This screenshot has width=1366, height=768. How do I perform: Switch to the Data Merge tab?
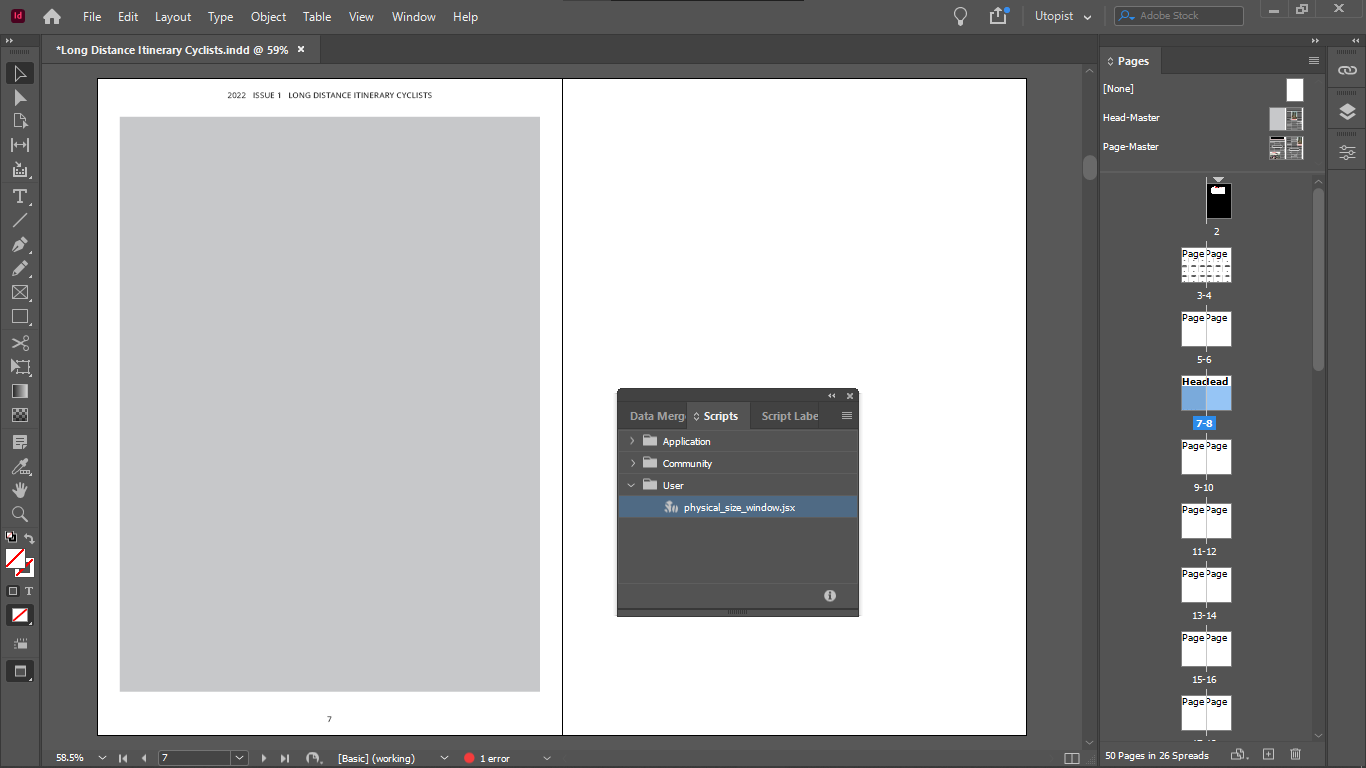coord(655,415)
